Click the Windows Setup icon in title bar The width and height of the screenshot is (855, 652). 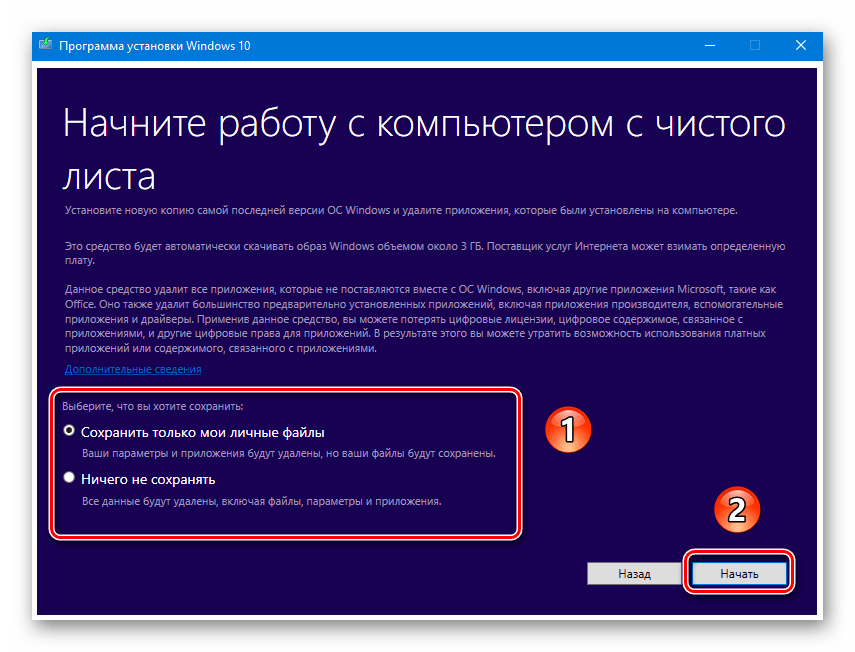pyautogui.click(x=46, y=45)
